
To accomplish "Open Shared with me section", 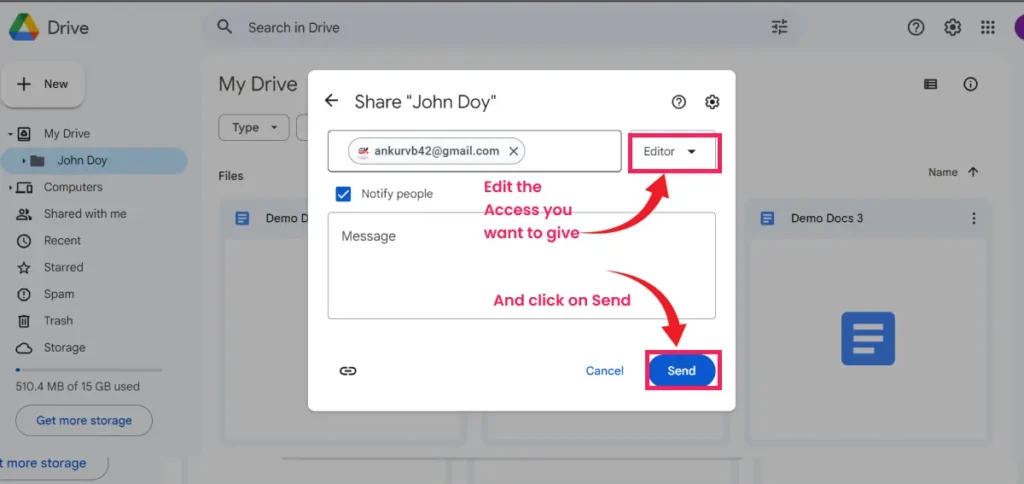I will [x=84, y=214].
